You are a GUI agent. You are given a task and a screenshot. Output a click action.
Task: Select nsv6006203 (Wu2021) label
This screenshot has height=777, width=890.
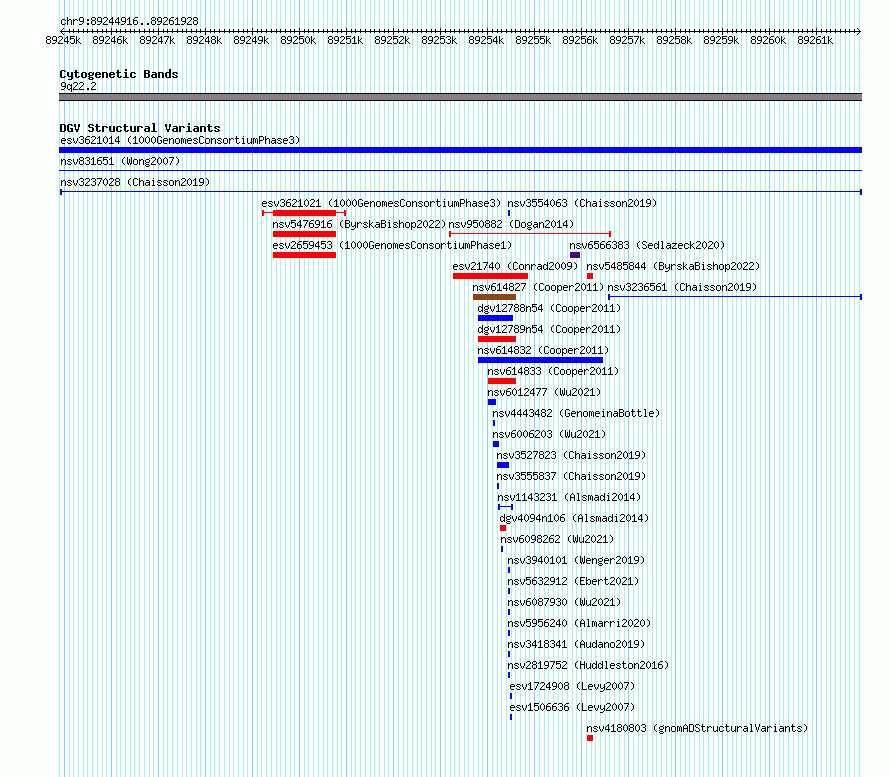point(549,434)
